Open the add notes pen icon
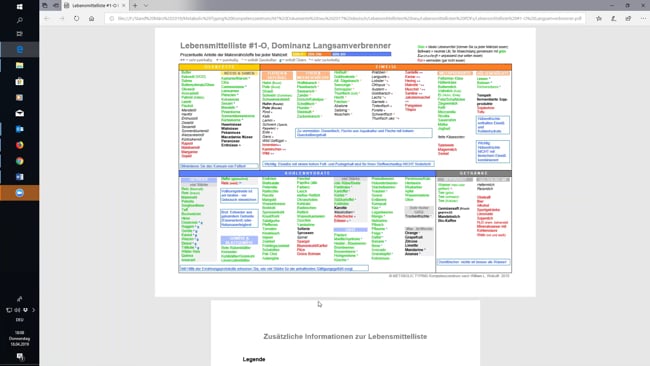This screenshot has width=650, height=366. (x=614, y=19)
